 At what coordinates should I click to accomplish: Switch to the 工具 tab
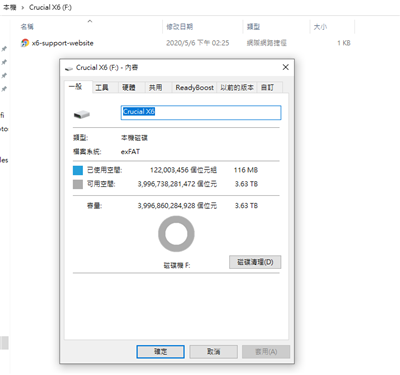pyautogui.click(x=102, y=88)
